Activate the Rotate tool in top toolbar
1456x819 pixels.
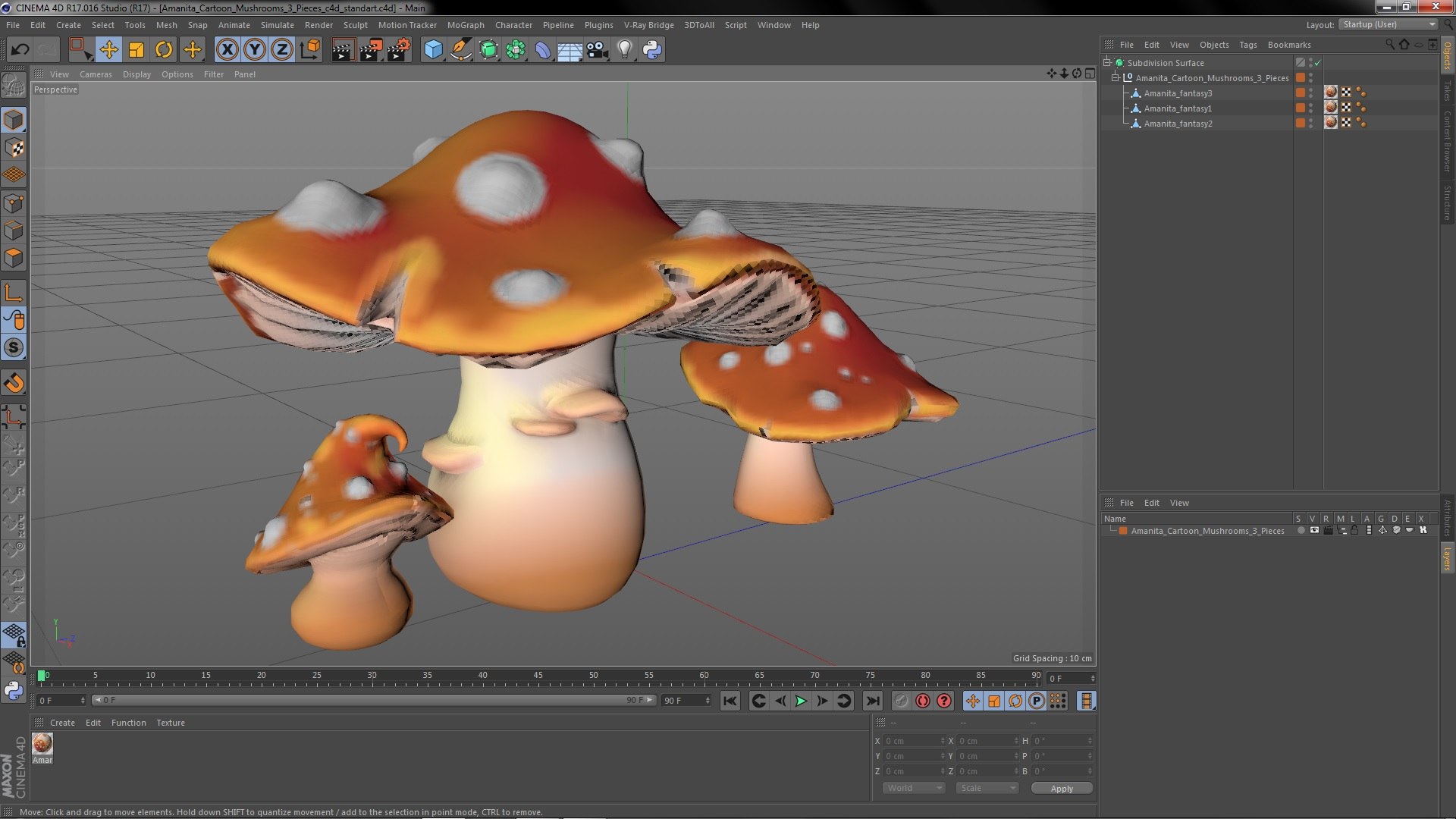click(x=164, y=50)
